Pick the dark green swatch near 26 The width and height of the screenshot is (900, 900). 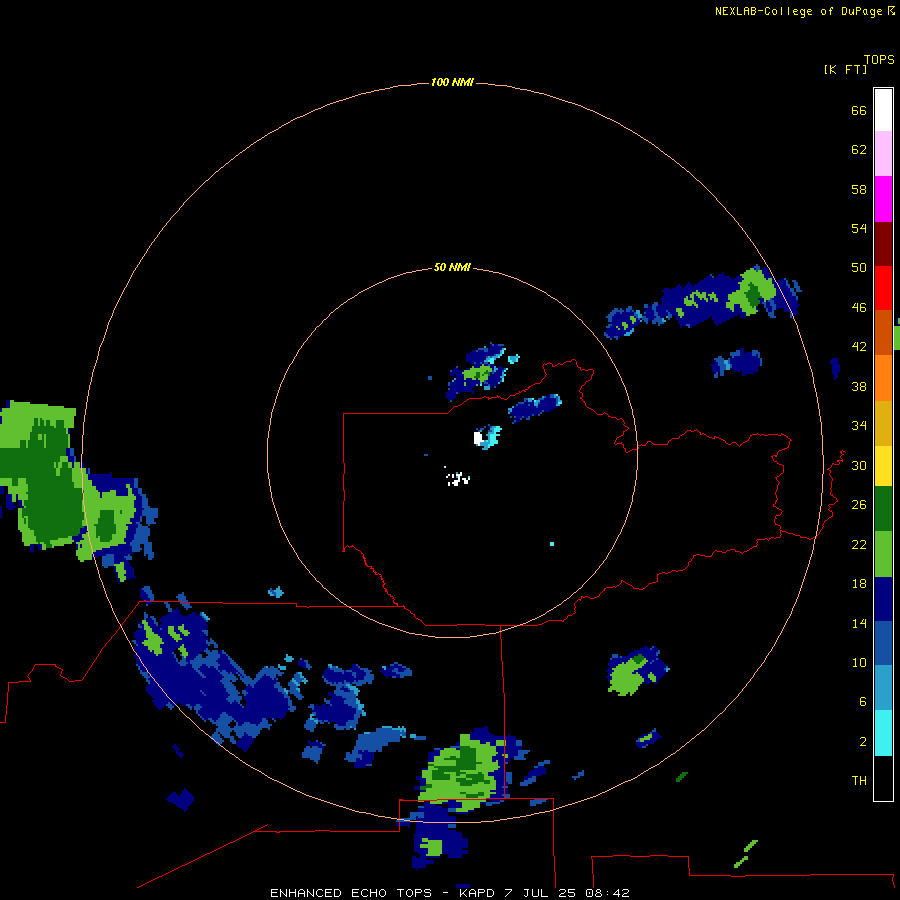pos(883,509)
